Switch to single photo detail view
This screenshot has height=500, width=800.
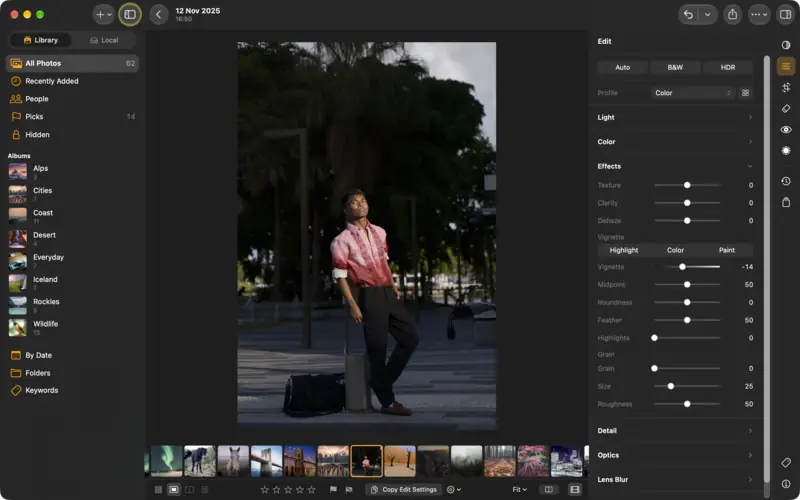point(173,489)
